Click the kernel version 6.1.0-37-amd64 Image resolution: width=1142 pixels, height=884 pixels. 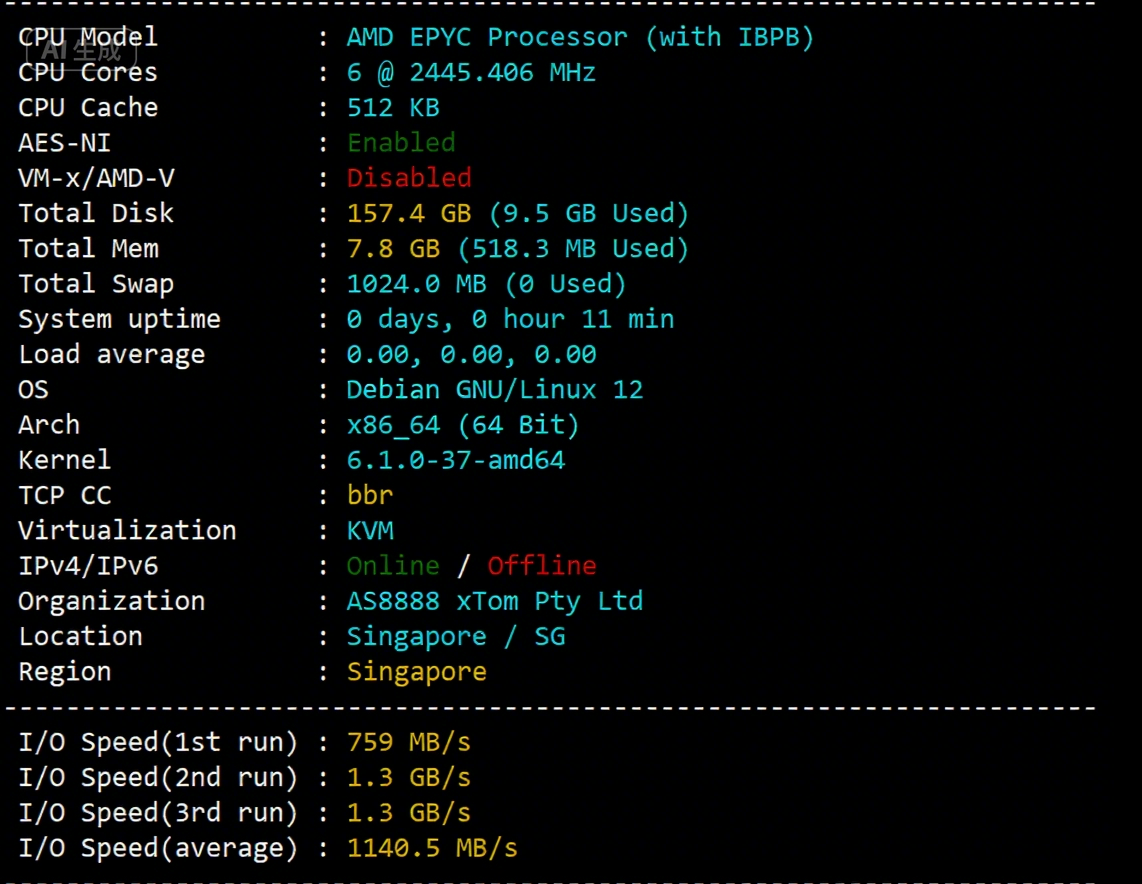tap(456, 460)
